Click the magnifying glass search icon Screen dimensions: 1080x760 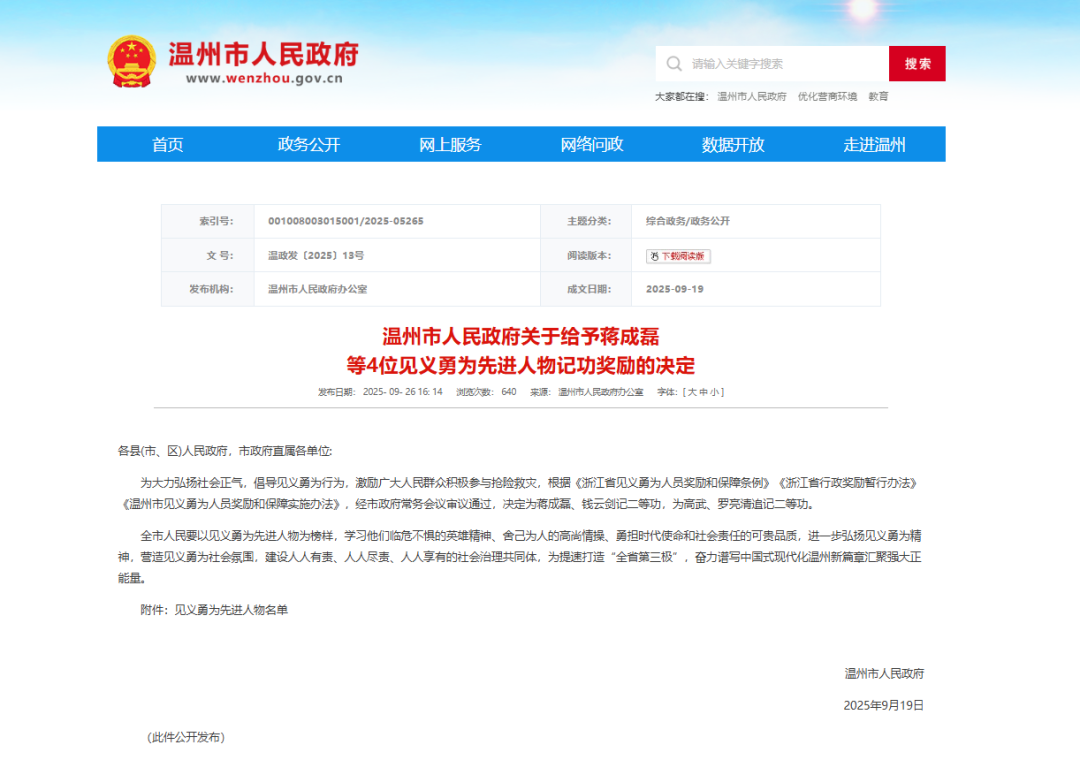coord(676,63)
